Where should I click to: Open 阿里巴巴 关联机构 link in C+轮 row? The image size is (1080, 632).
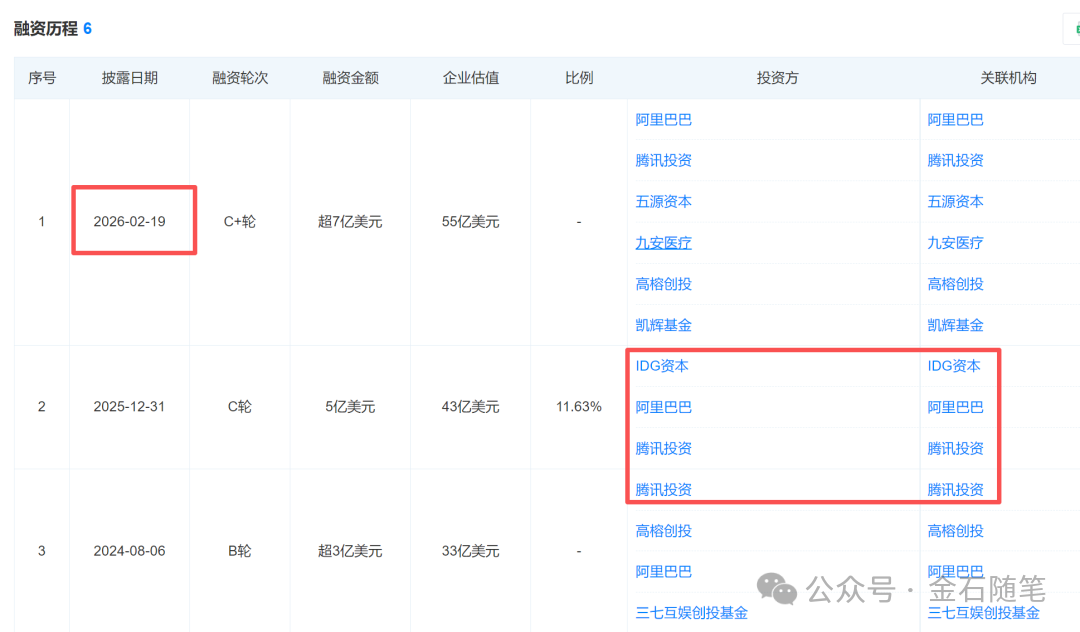[x=955, y=120]
